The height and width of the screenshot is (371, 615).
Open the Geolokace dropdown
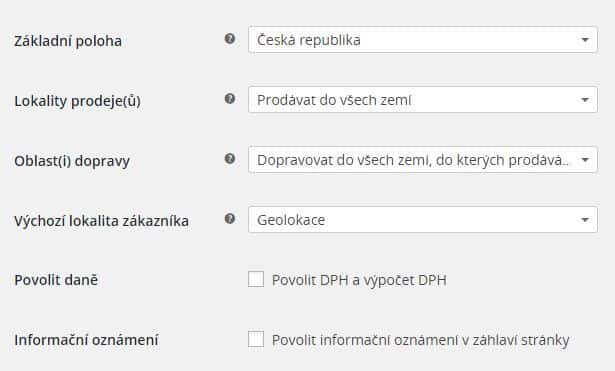click(x=423, y=220)
